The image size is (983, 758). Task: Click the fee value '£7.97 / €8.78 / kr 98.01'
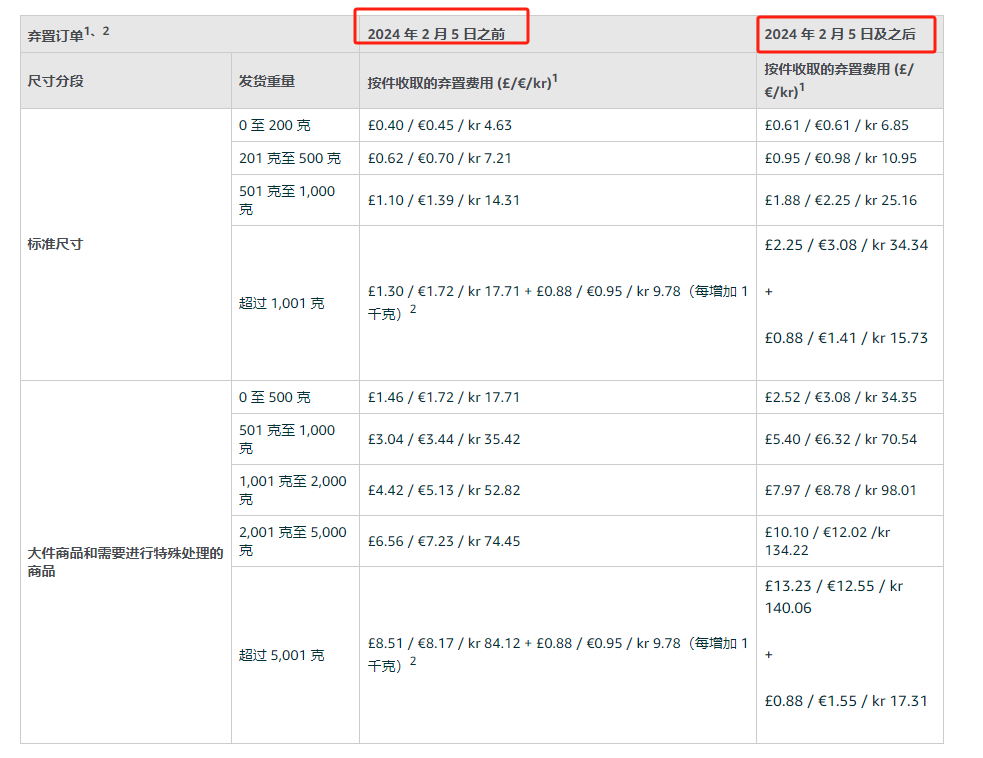point(840,490)
